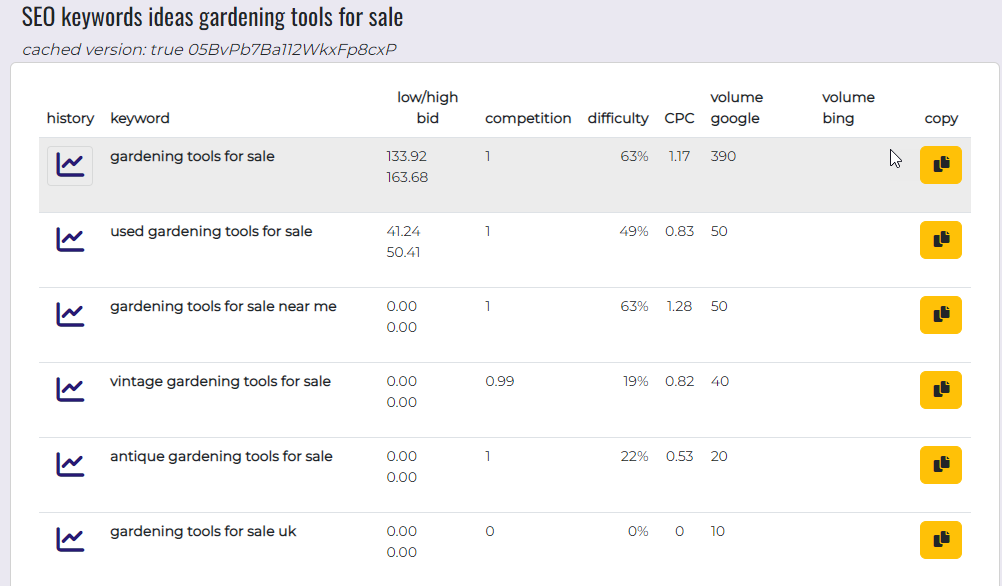Viewport: 1002px width, 586px height.
Task: Click the volume google column header
Action: (736, 107)
